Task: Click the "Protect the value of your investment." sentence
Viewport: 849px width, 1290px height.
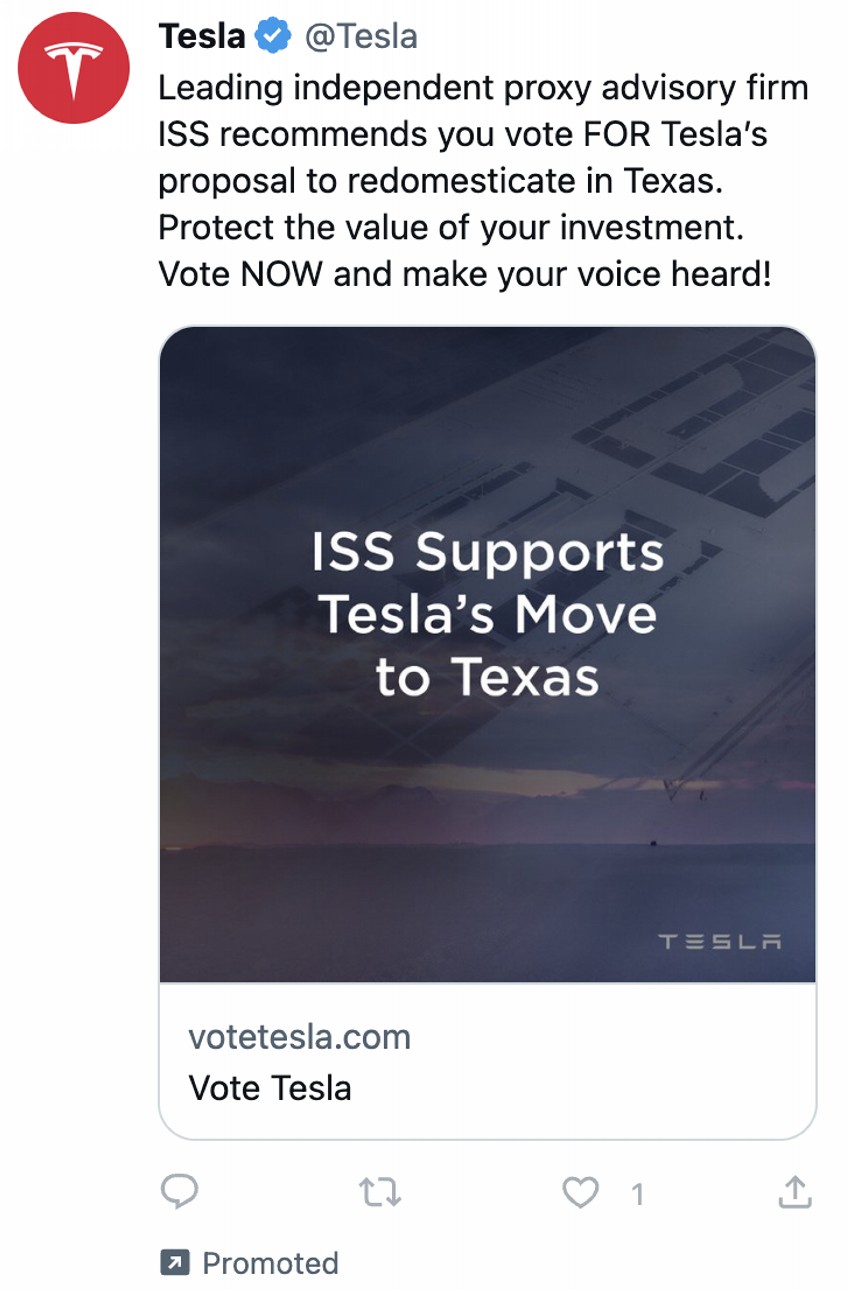Action: pos(451,227)
